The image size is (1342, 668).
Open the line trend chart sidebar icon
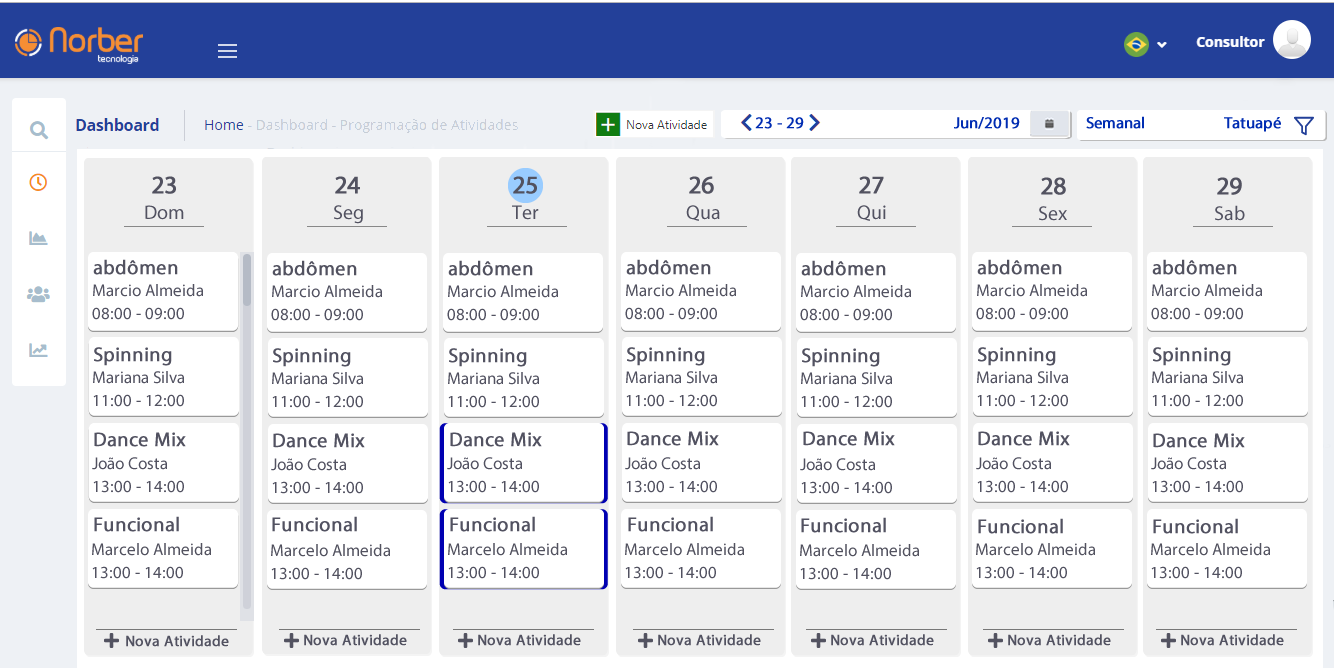[39, 350]
